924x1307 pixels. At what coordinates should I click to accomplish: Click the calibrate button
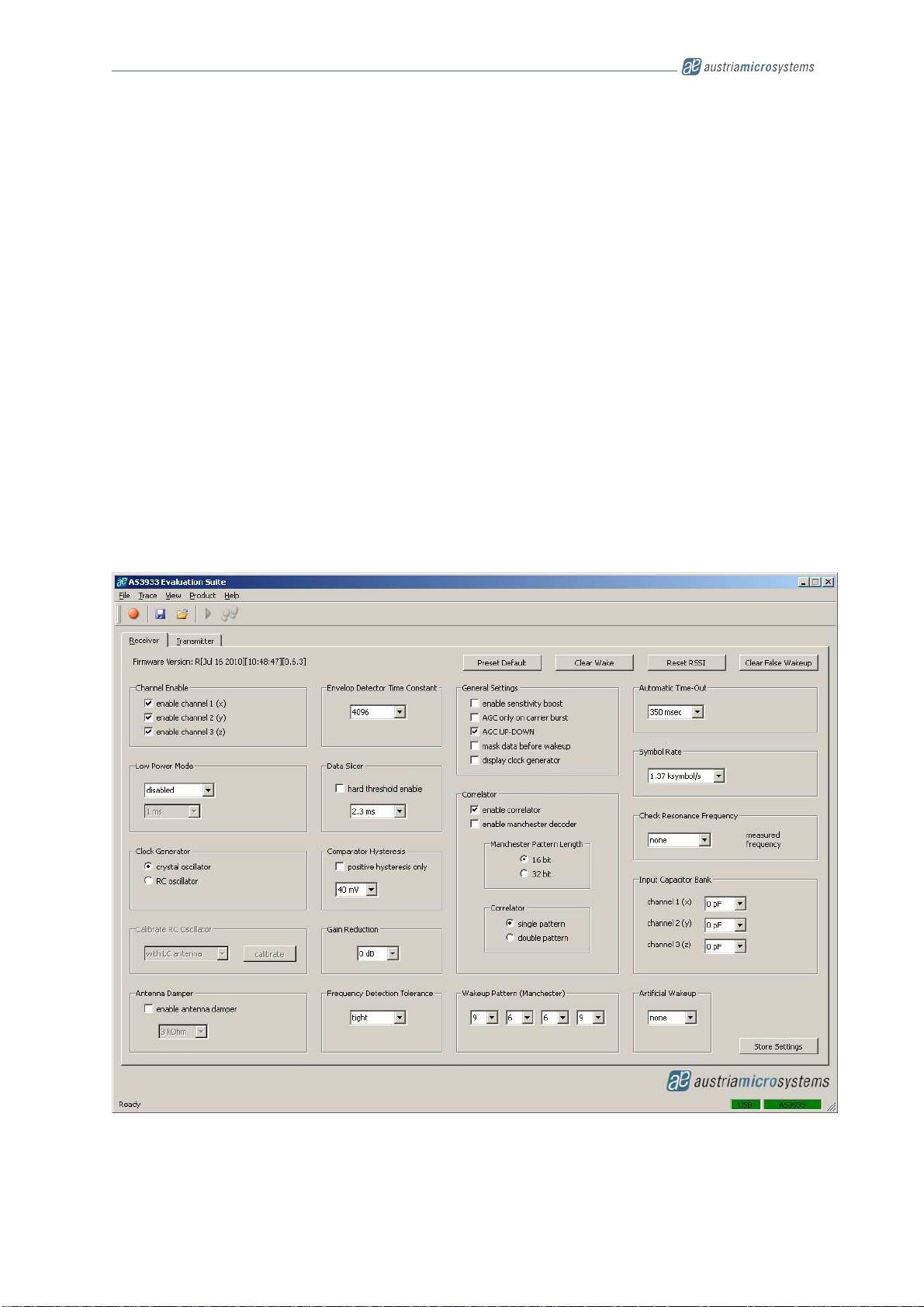pos(269,954)
